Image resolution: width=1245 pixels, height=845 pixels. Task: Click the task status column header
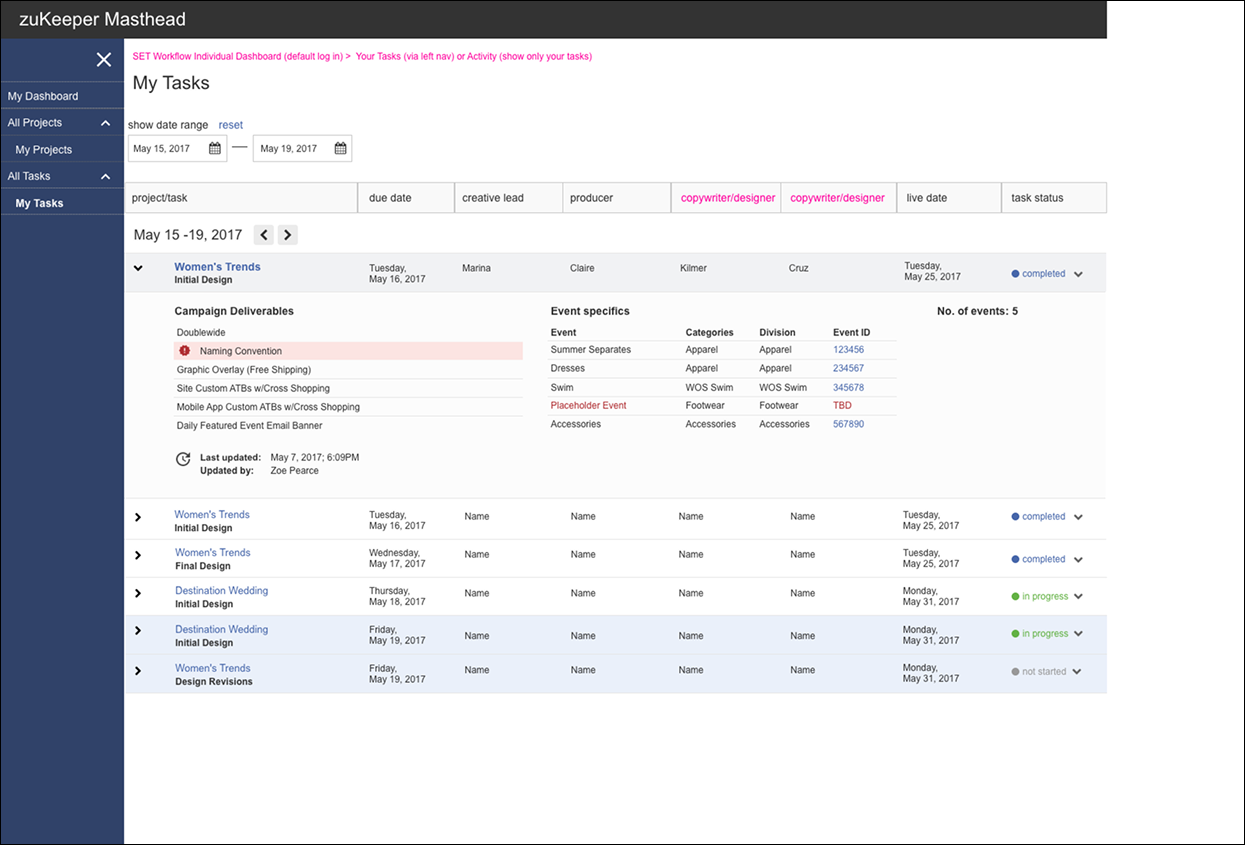[x=1054, y=198]
